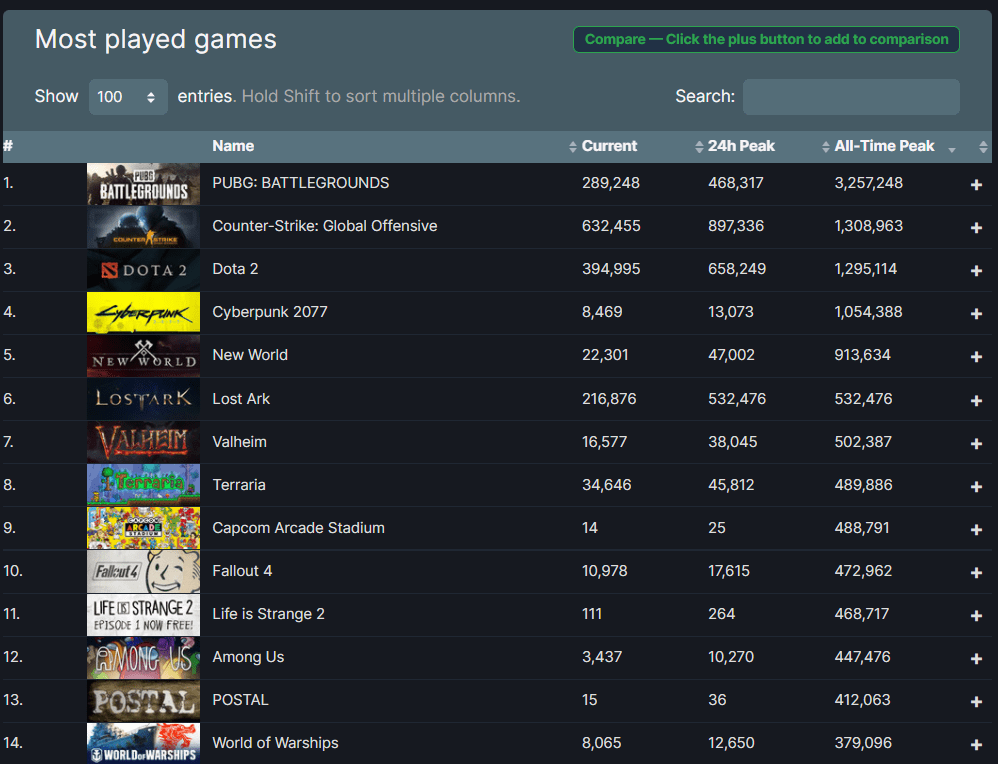Open Counter-Strike: Global Offensive link

coord(325,226)
